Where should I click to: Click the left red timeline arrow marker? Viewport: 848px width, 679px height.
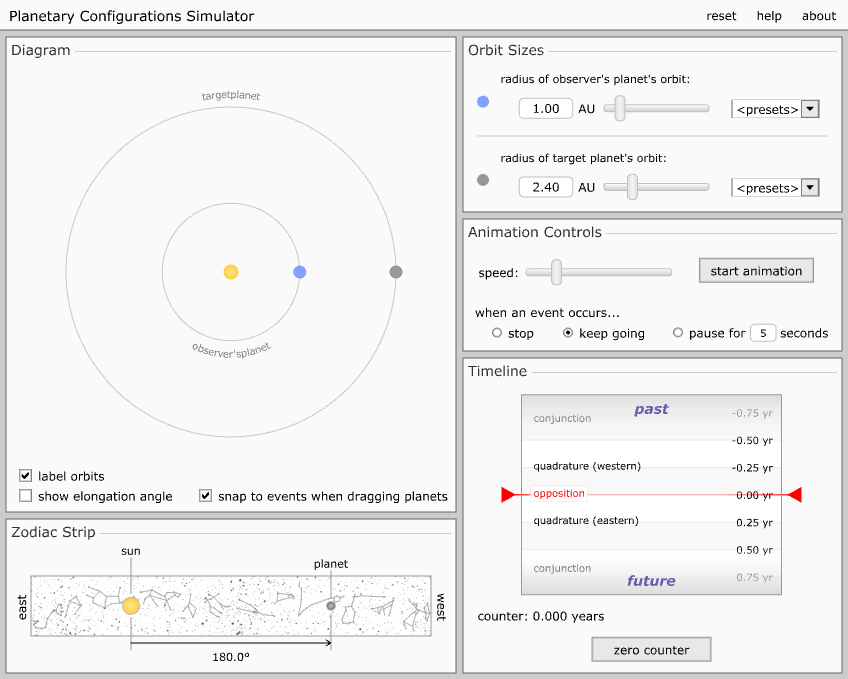pyautogui.click(x=507, y=494)
